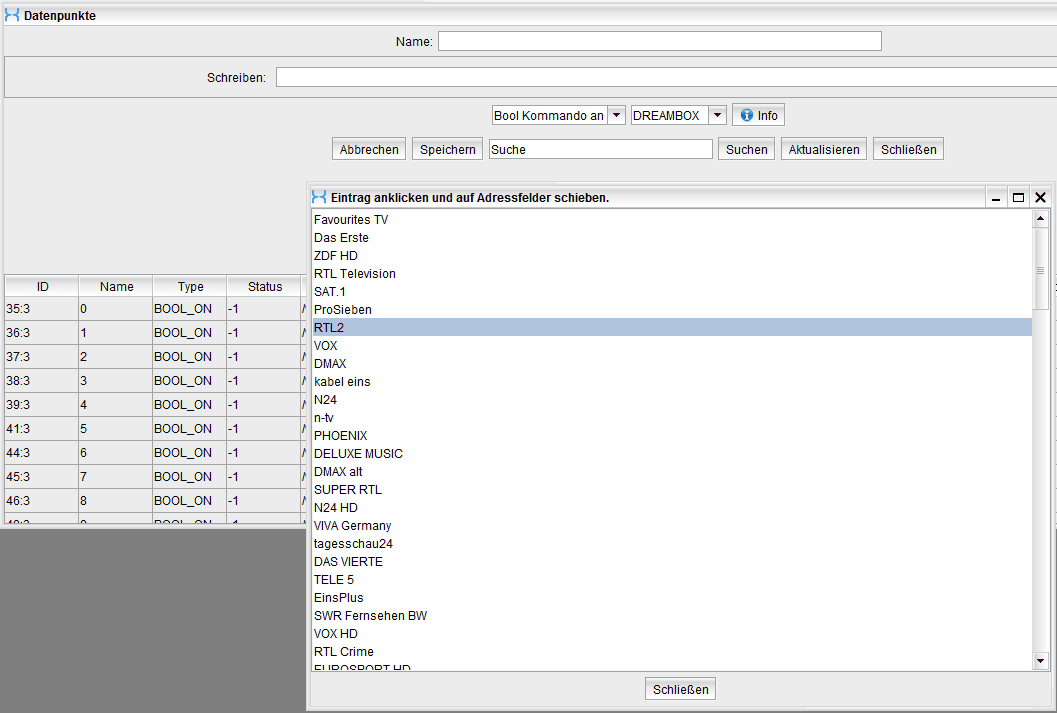
Task: Click into the Name text field
Action: (x=659, y=41)
